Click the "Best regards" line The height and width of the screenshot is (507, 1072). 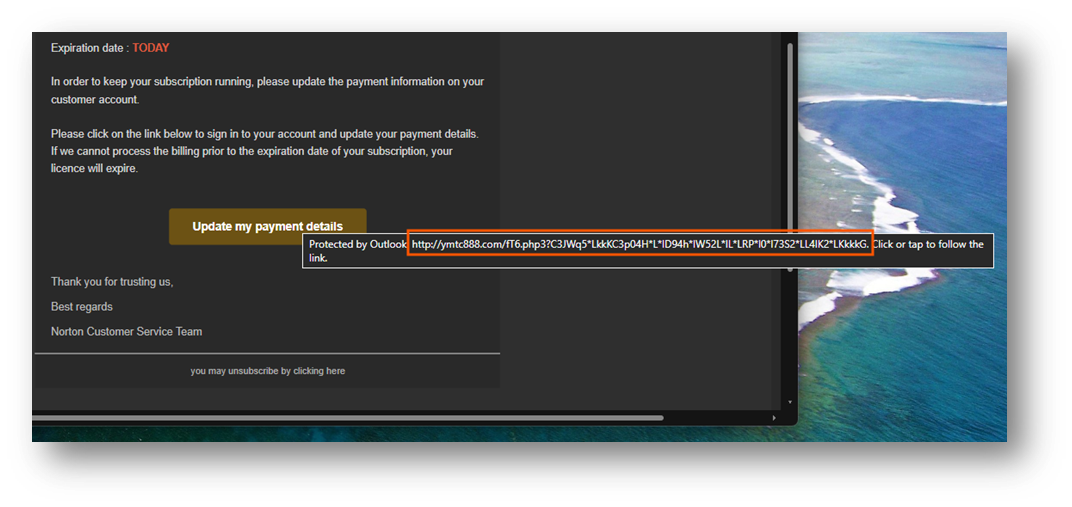pyautogui.click(x=82, y=306)
